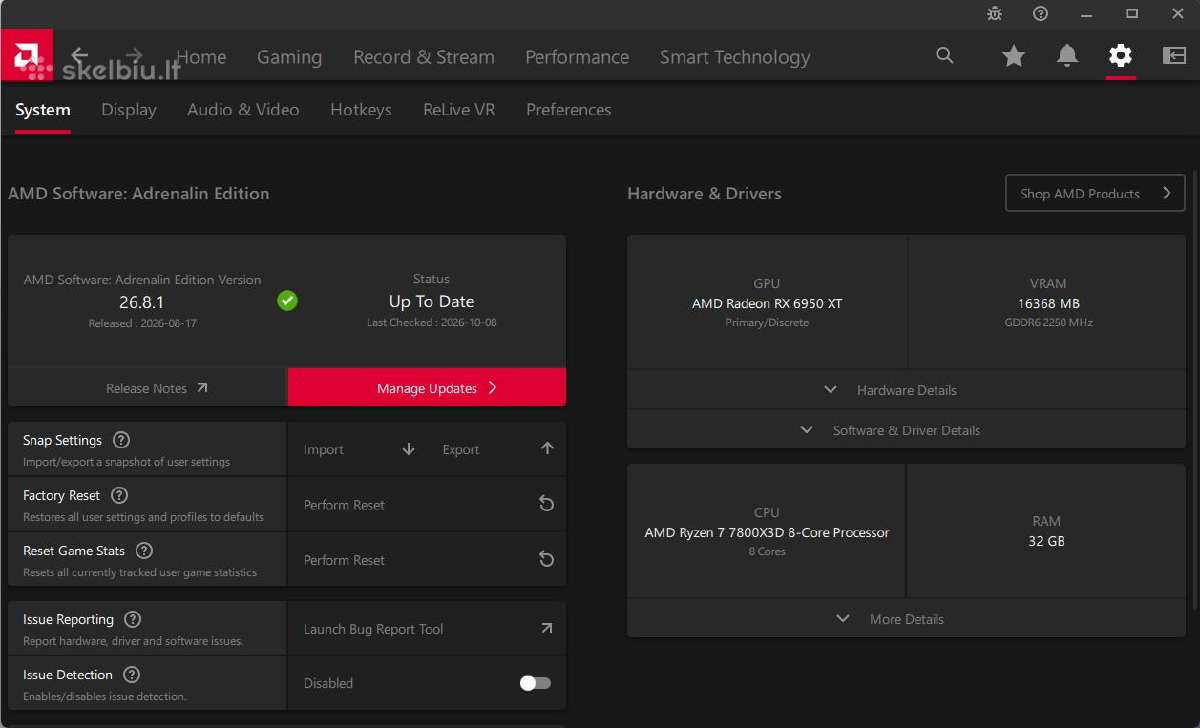The width and height of the screenshot is (1200, 728).
Task: Select the System tab
Action: point(43,110)
